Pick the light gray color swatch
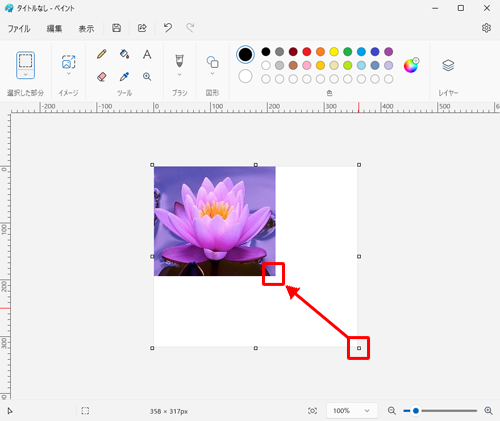 279,65
